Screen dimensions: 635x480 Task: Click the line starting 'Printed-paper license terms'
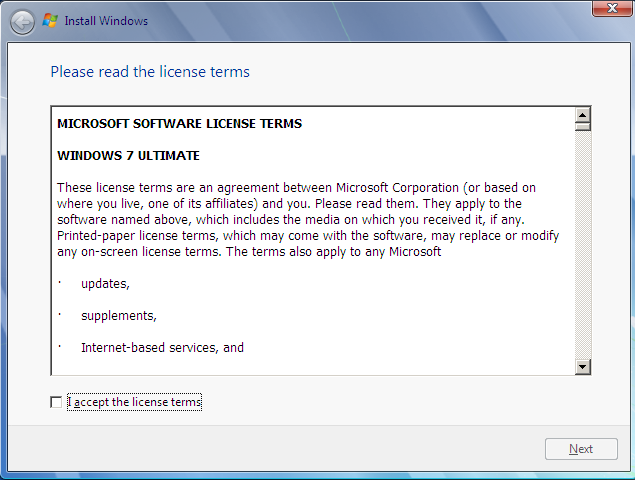(x=308, y=236)
